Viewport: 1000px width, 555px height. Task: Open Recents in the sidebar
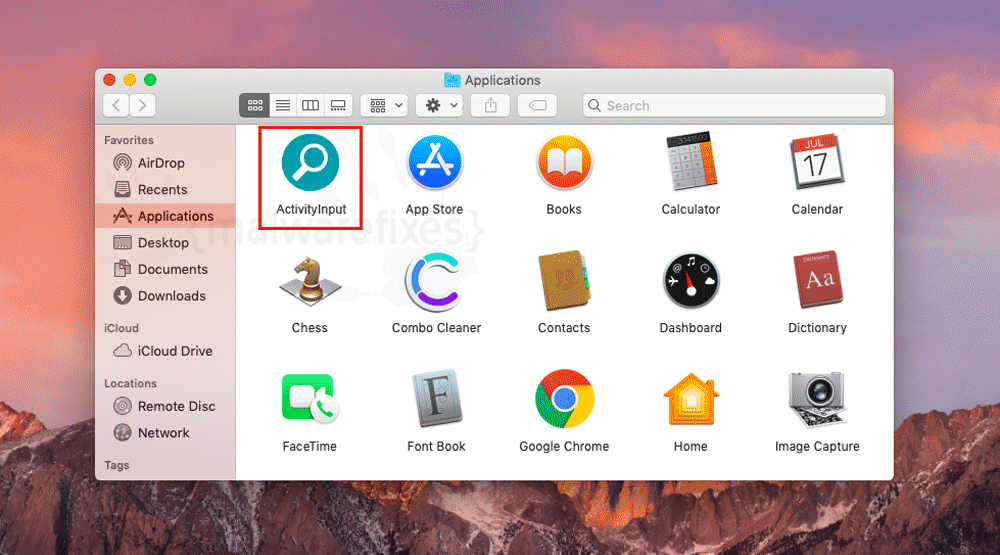(x=165, y=189)
